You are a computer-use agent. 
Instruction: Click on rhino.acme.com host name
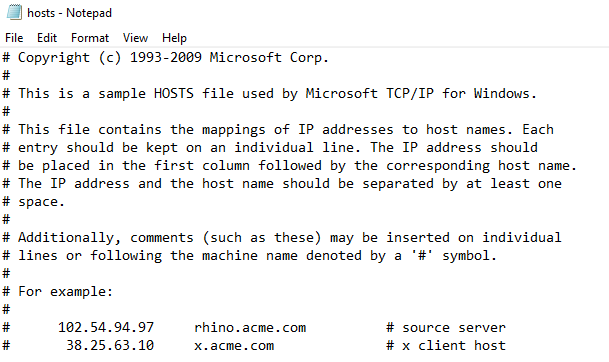tap(250, 327)
